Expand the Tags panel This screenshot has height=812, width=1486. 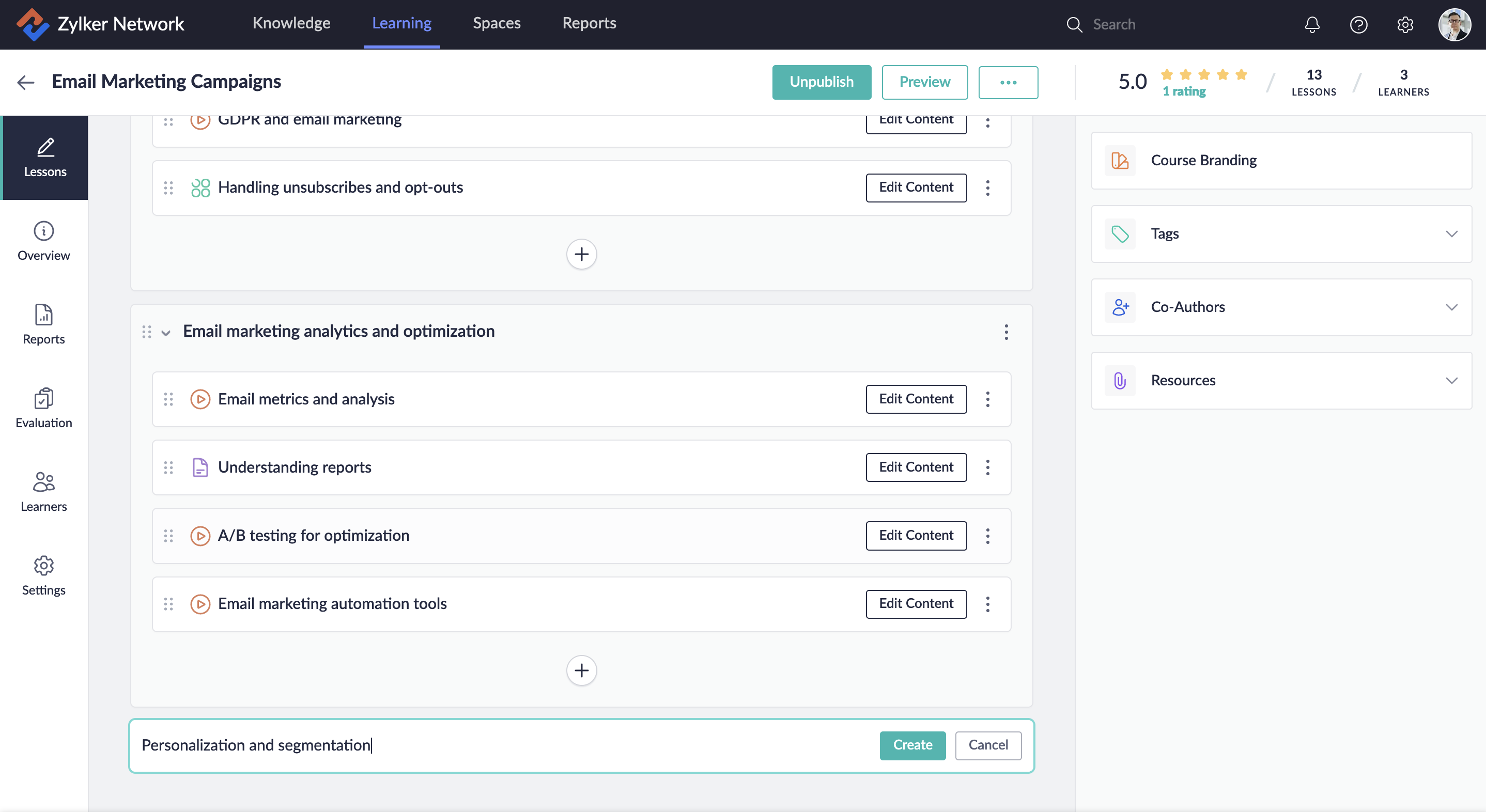[x=1451, y=233]
